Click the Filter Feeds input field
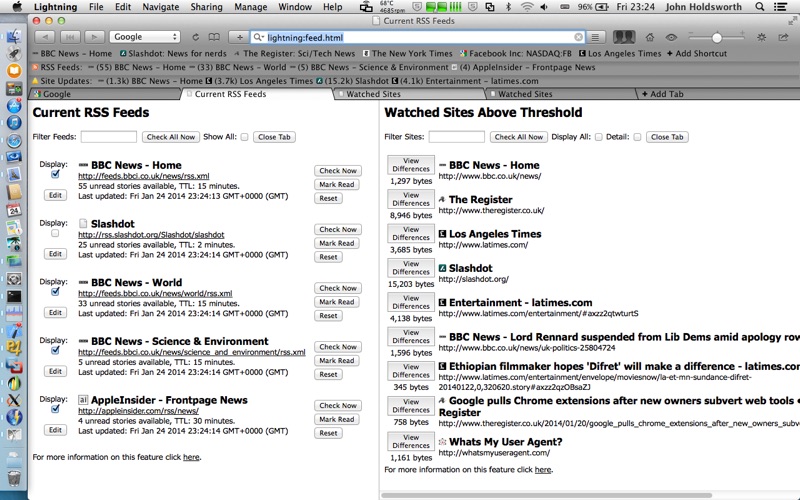Screen dimensions: 800x500 [109, 137]
